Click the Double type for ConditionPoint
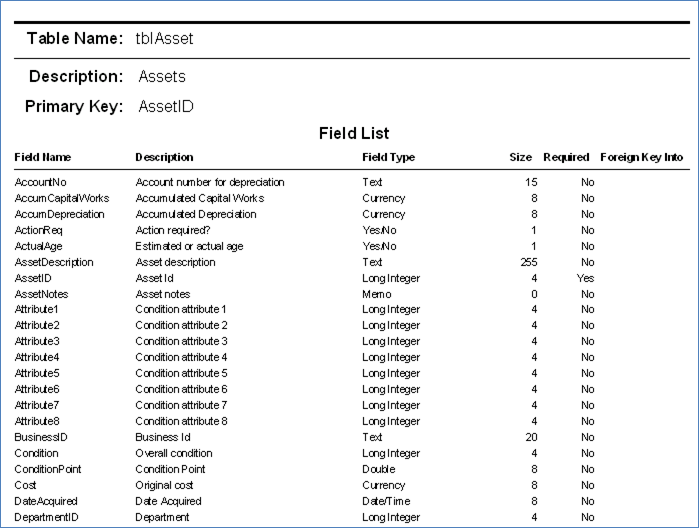This screenshot has width=699, height=528. pos(379,470)
